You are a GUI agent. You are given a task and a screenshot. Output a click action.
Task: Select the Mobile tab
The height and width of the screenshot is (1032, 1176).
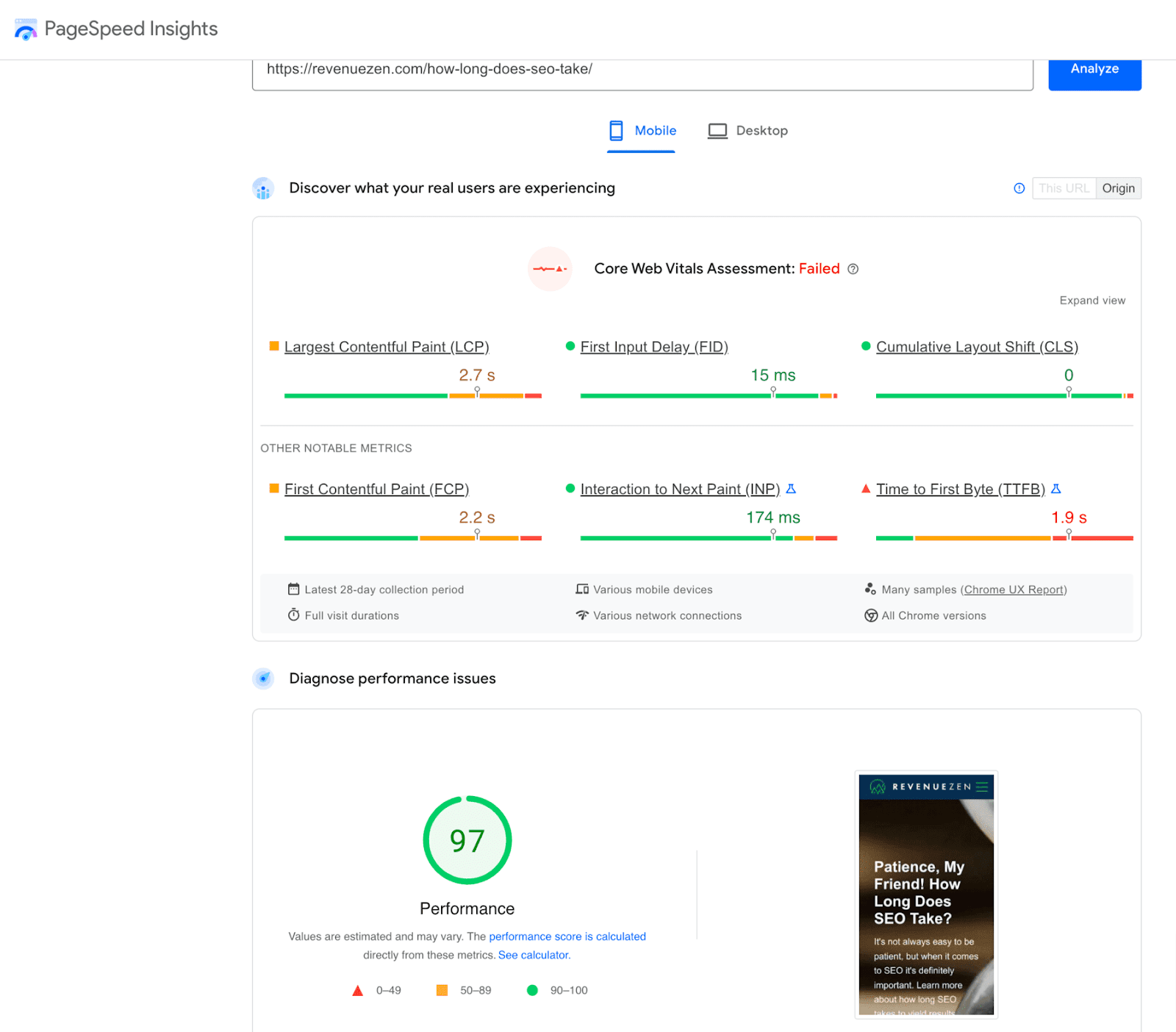click(642, 132)
